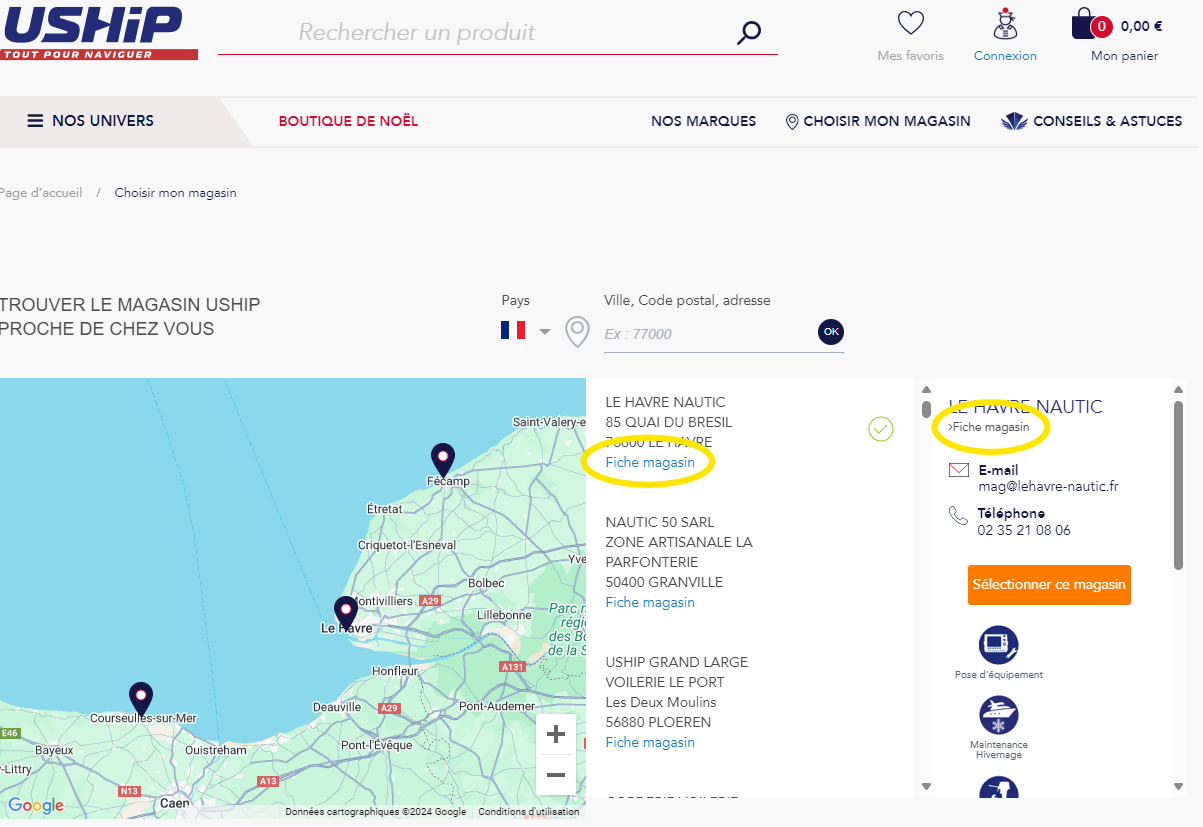The image size is (1203, 827).
Task: Click the Mon panier label
Action: (x=1124, y=56)
